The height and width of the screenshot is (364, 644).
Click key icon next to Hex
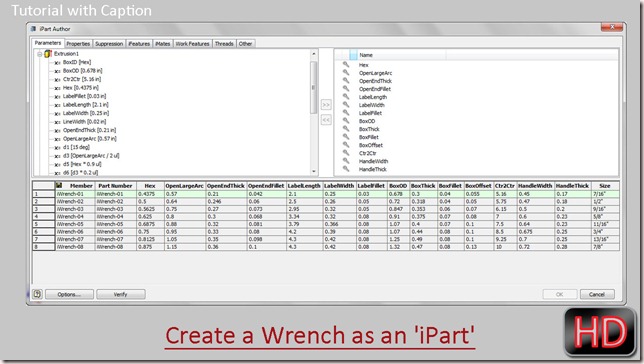pos(346,65)
